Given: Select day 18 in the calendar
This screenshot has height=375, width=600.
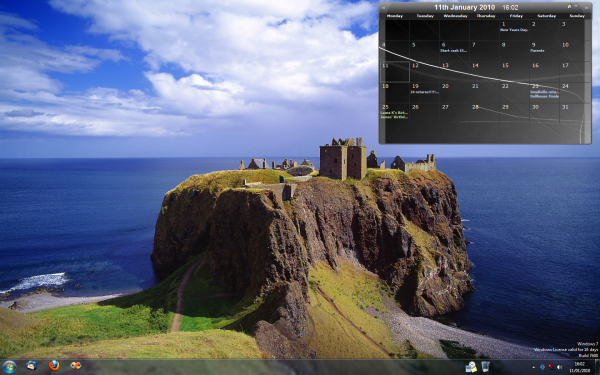Looking at the screenshot, I should pos(395,93).
